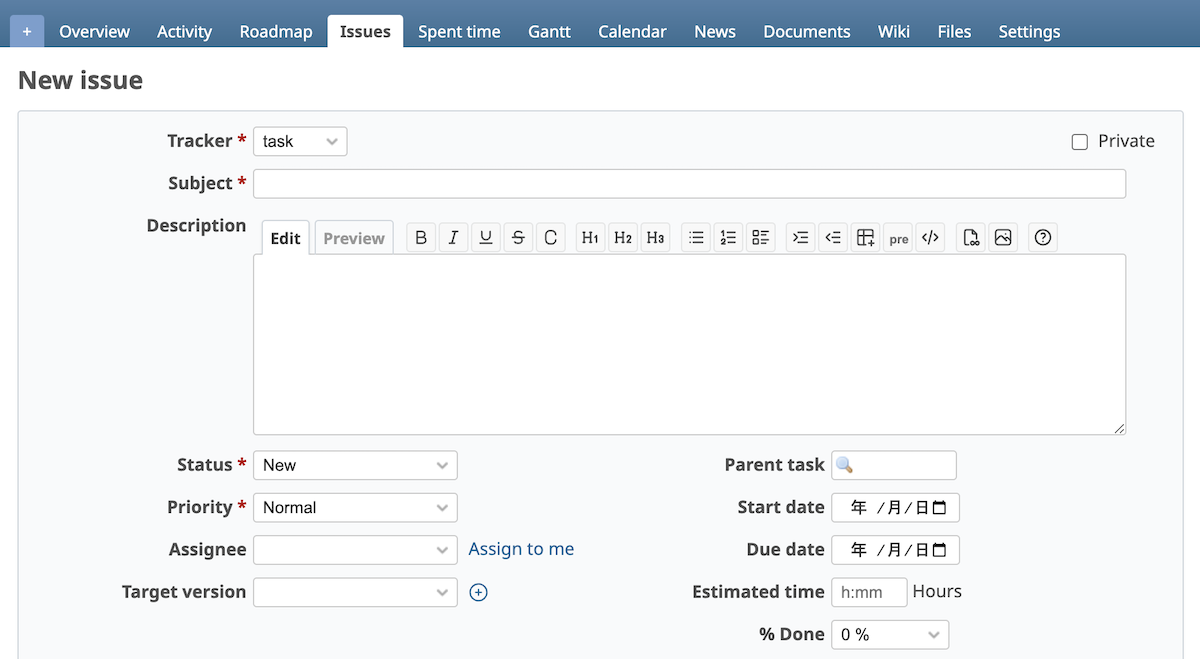Viewport: 1200px width, 659px height.
Task: Open the Gantt tab
Action: [549, 31]
